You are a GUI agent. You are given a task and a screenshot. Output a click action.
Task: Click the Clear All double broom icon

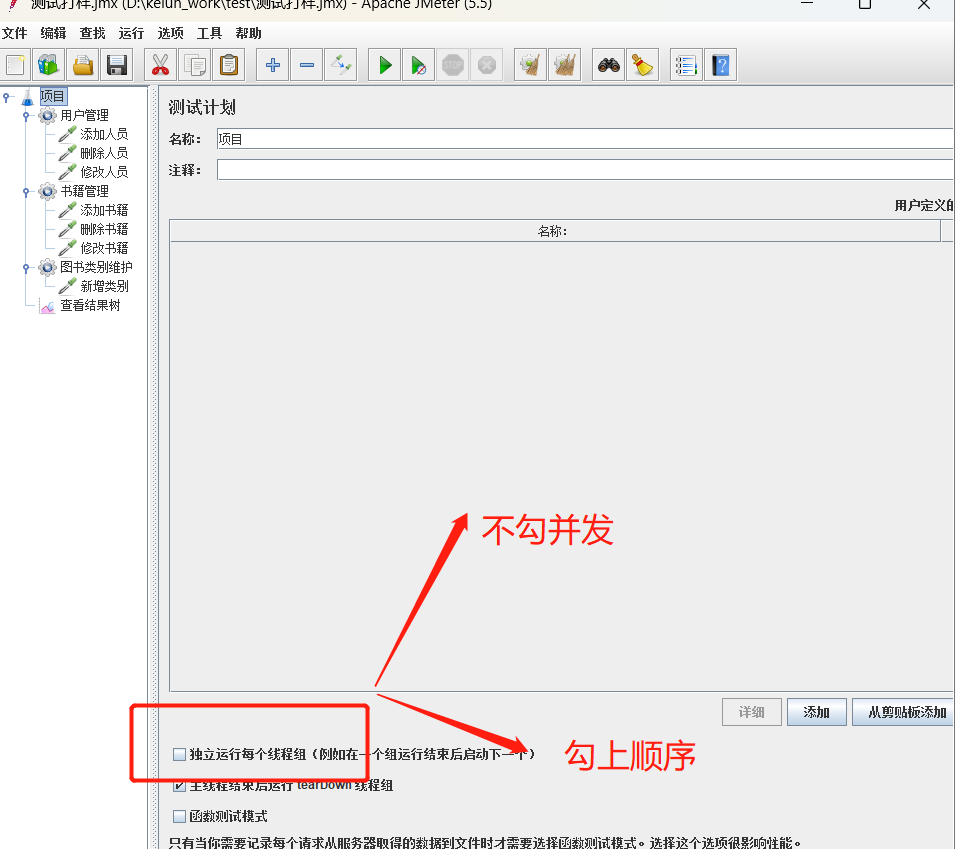click(565, 65)
